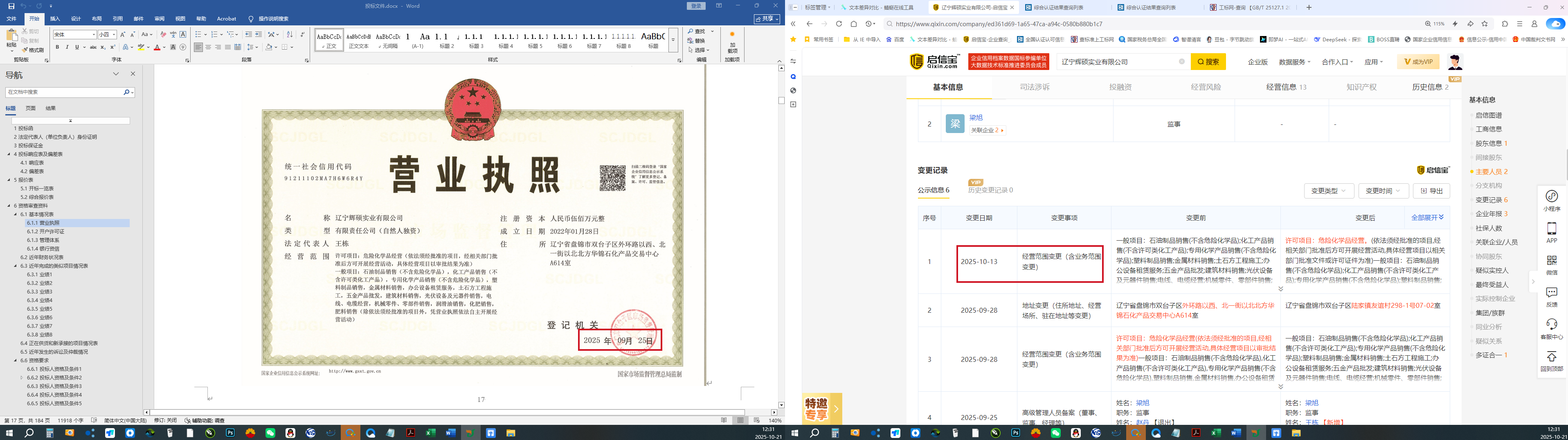This screenshot has width=1568, height=440.
Task: Apply subscript formatting in Word
Action: click(x=103, y=47)
